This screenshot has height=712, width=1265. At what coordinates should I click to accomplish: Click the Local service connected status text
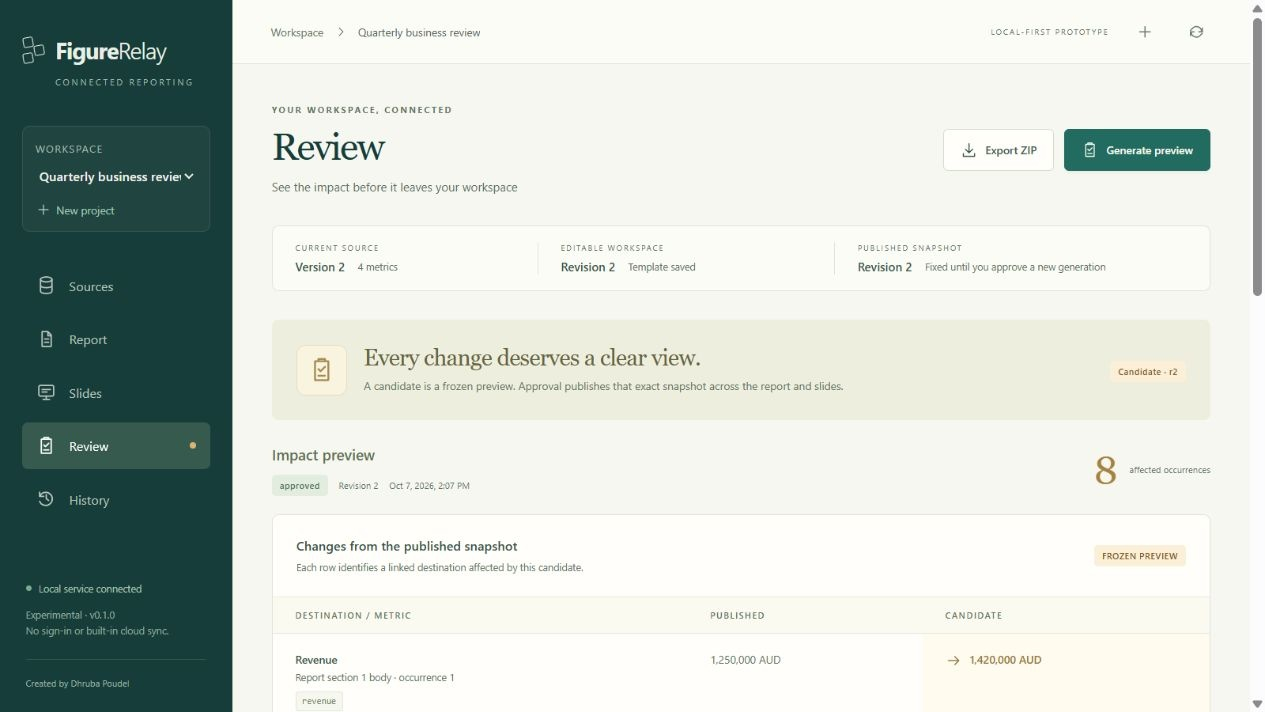coord(90,589)
